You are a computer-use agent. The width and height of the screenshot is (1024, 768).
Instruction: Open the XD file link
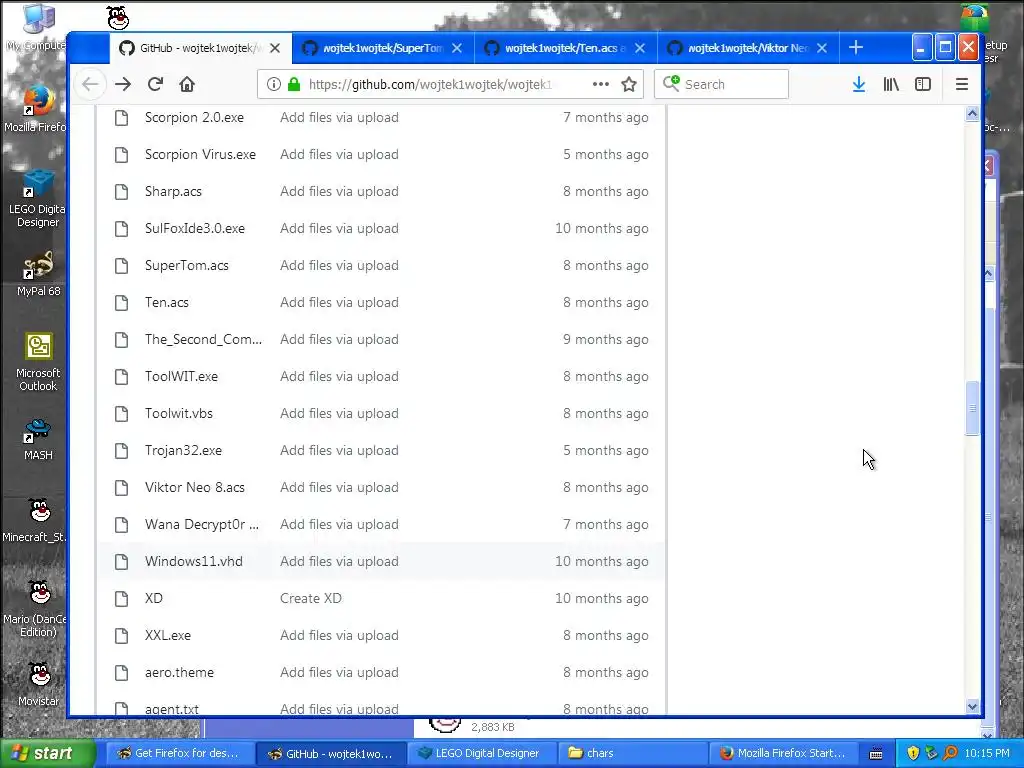(x=153, y=599)
